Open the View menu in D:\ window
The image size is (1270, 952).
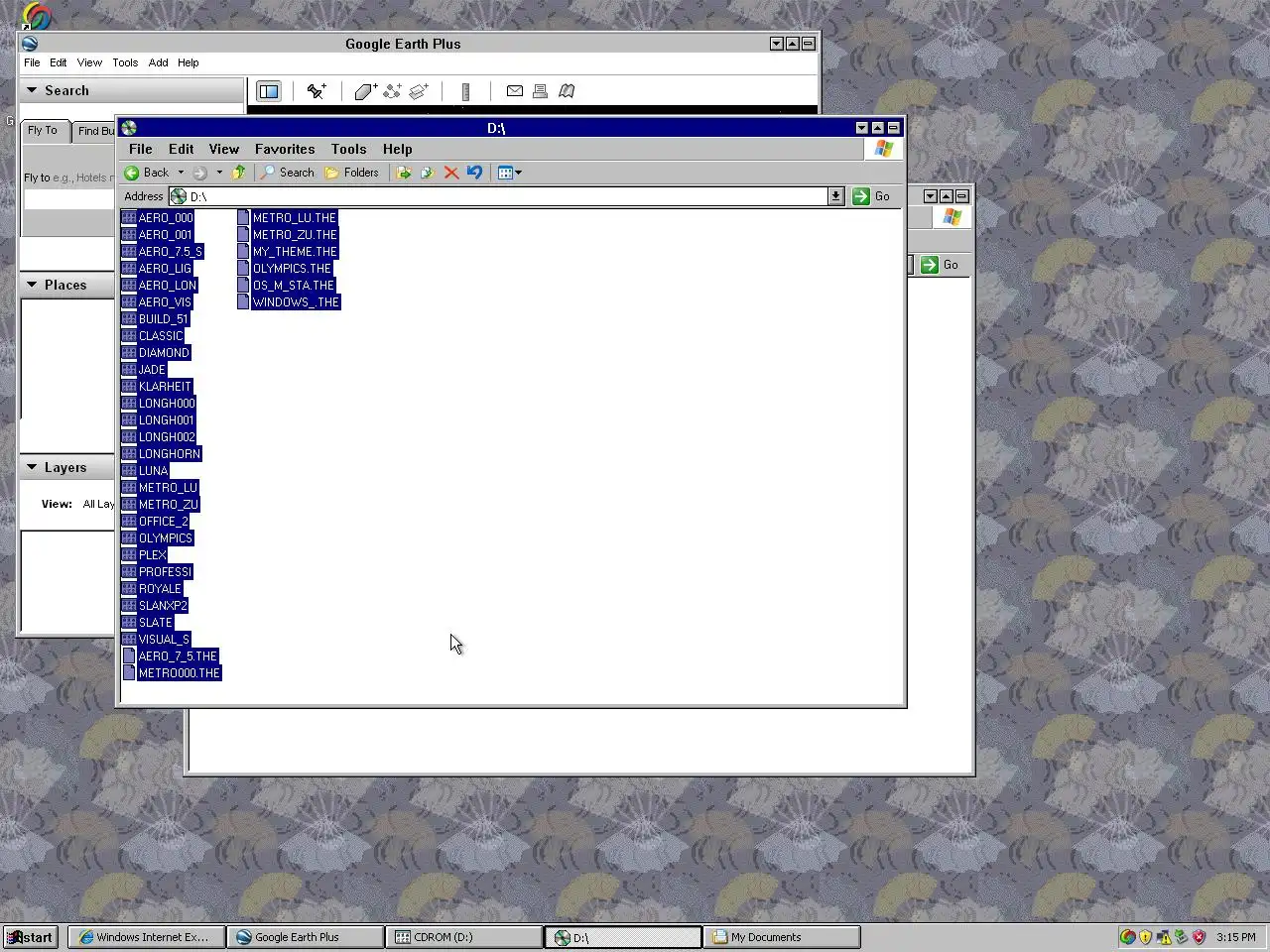pyautogui.click(x=223, y=149)
